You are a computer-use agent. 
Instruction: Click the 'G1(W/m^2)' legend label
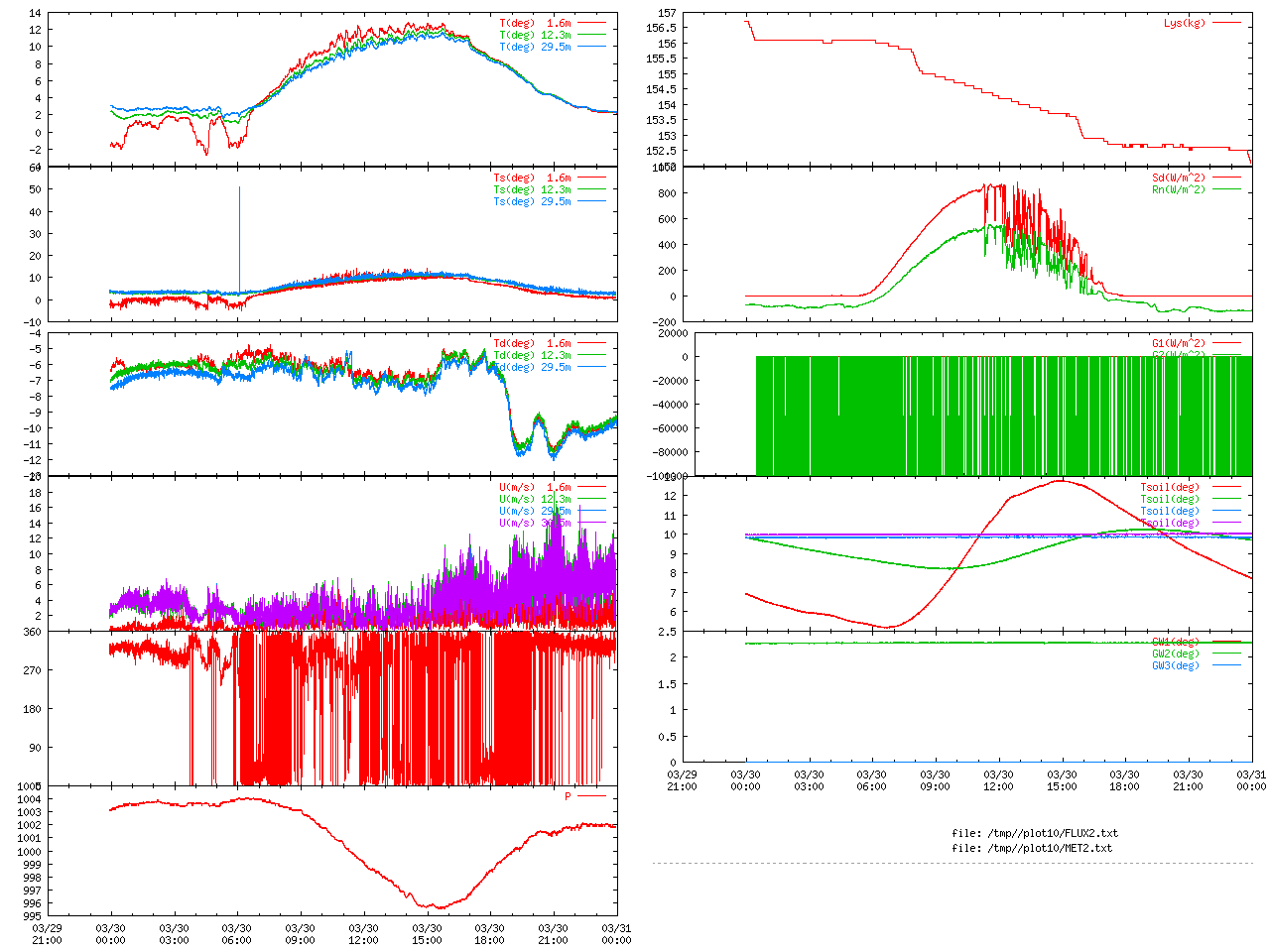coord(1179,343)
